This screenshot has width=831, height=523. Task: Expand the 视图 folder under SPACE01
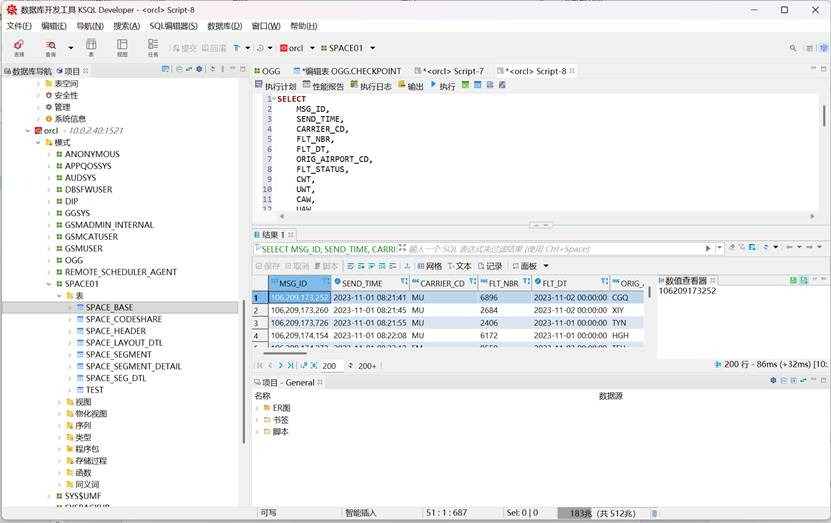point(59,402)
